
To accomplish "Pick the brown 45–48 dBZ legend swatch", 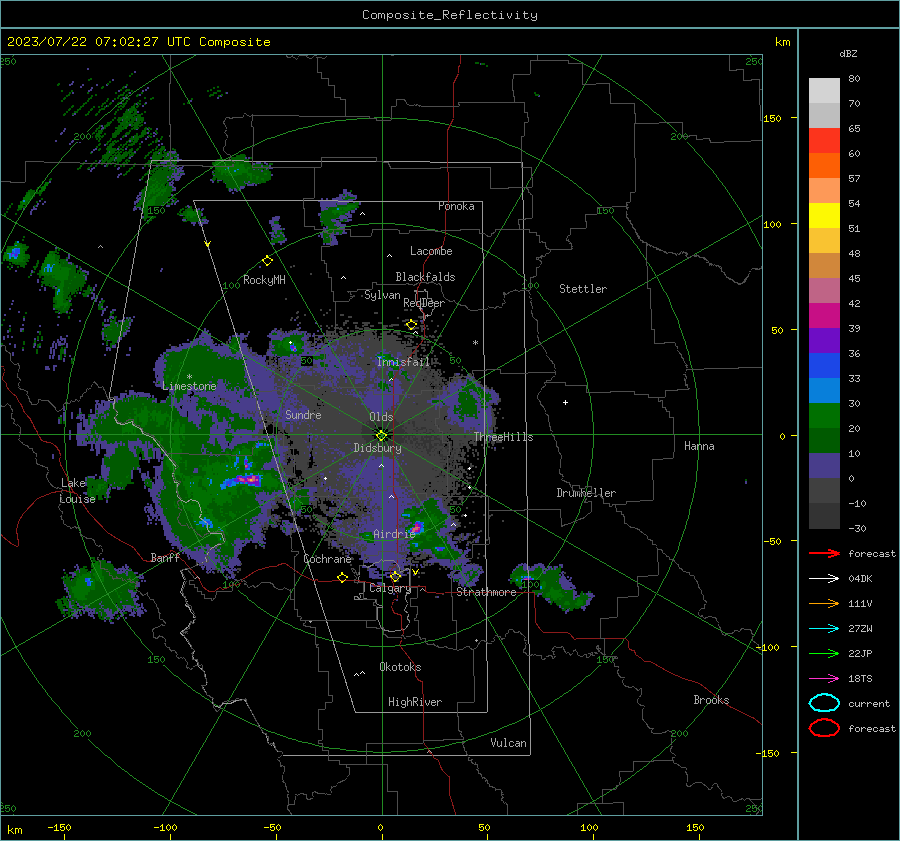I will (x=824, y=266).
